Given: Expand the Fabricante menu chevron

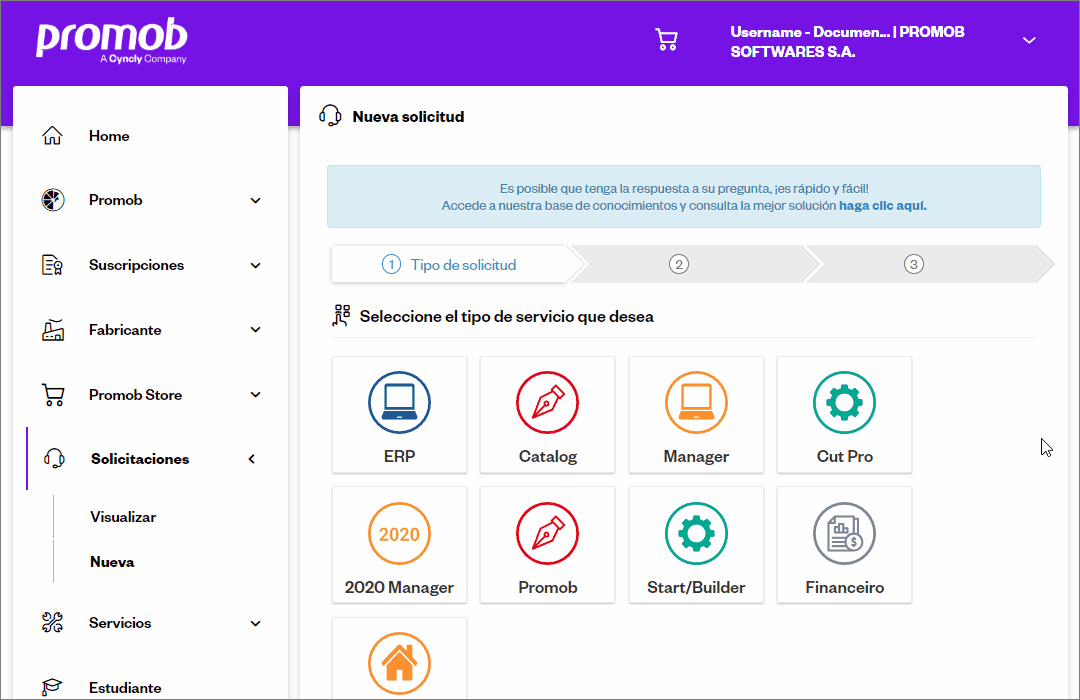Looking at the screenshot, I should click(256, 330).
